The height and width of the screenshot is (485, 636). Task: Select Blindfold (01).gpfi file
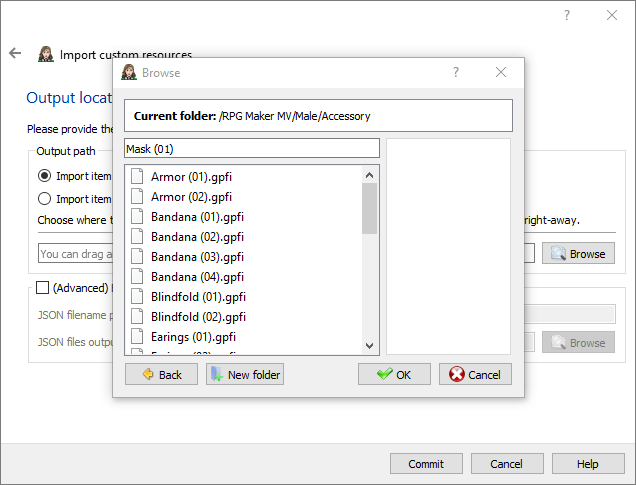coord(198,296)
